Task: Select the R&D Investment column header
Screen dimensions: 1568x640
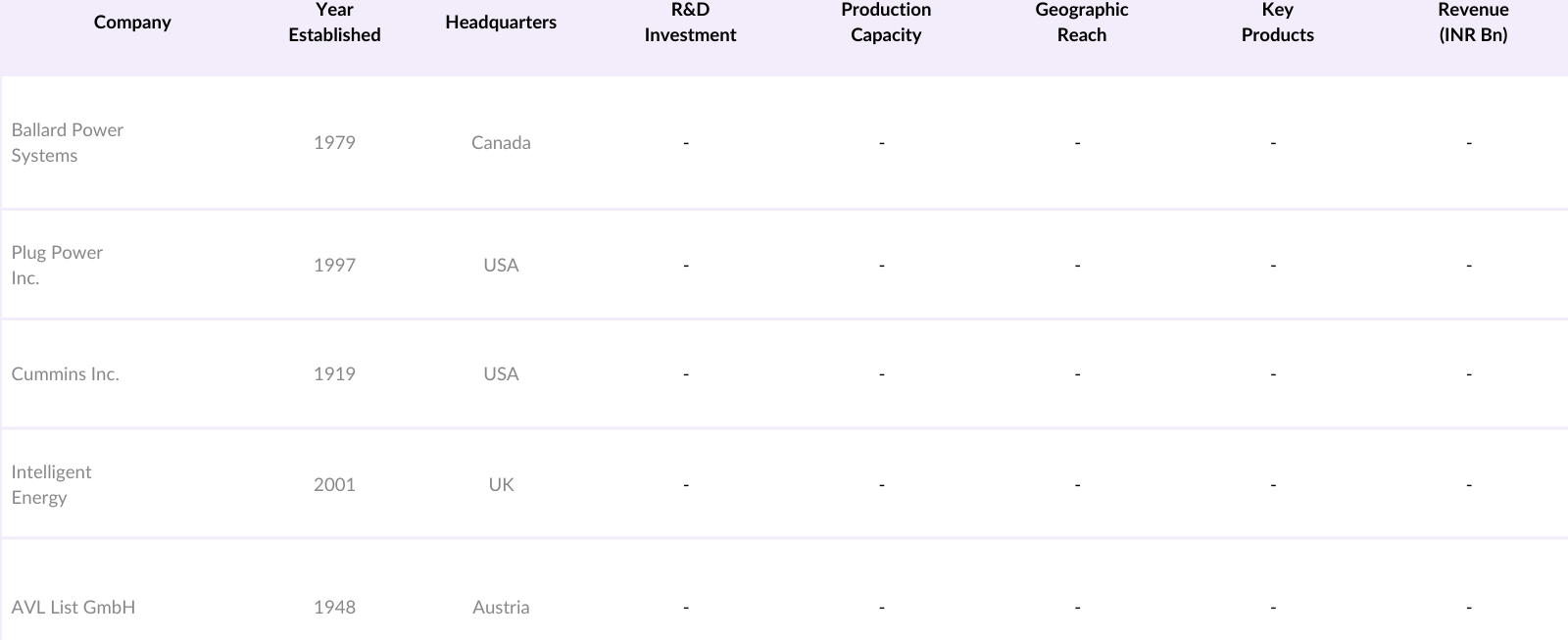Action: 690,23
